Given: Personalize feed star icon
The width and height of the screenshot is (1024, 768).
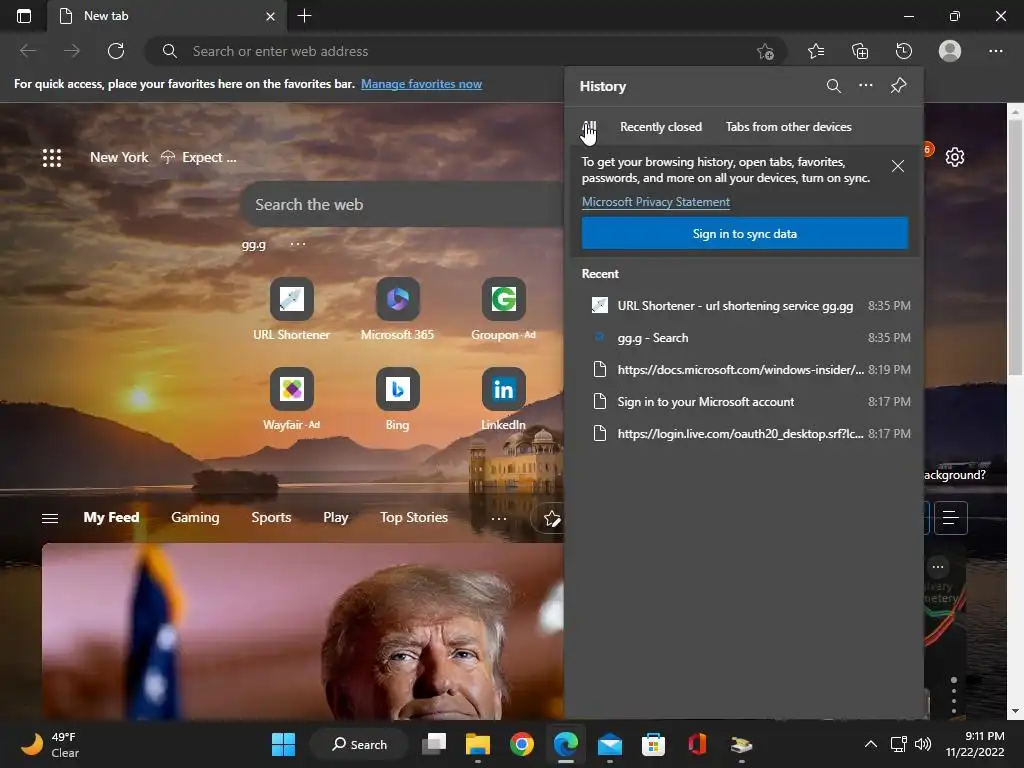Looking at the screenshot, I should [551, 519].
